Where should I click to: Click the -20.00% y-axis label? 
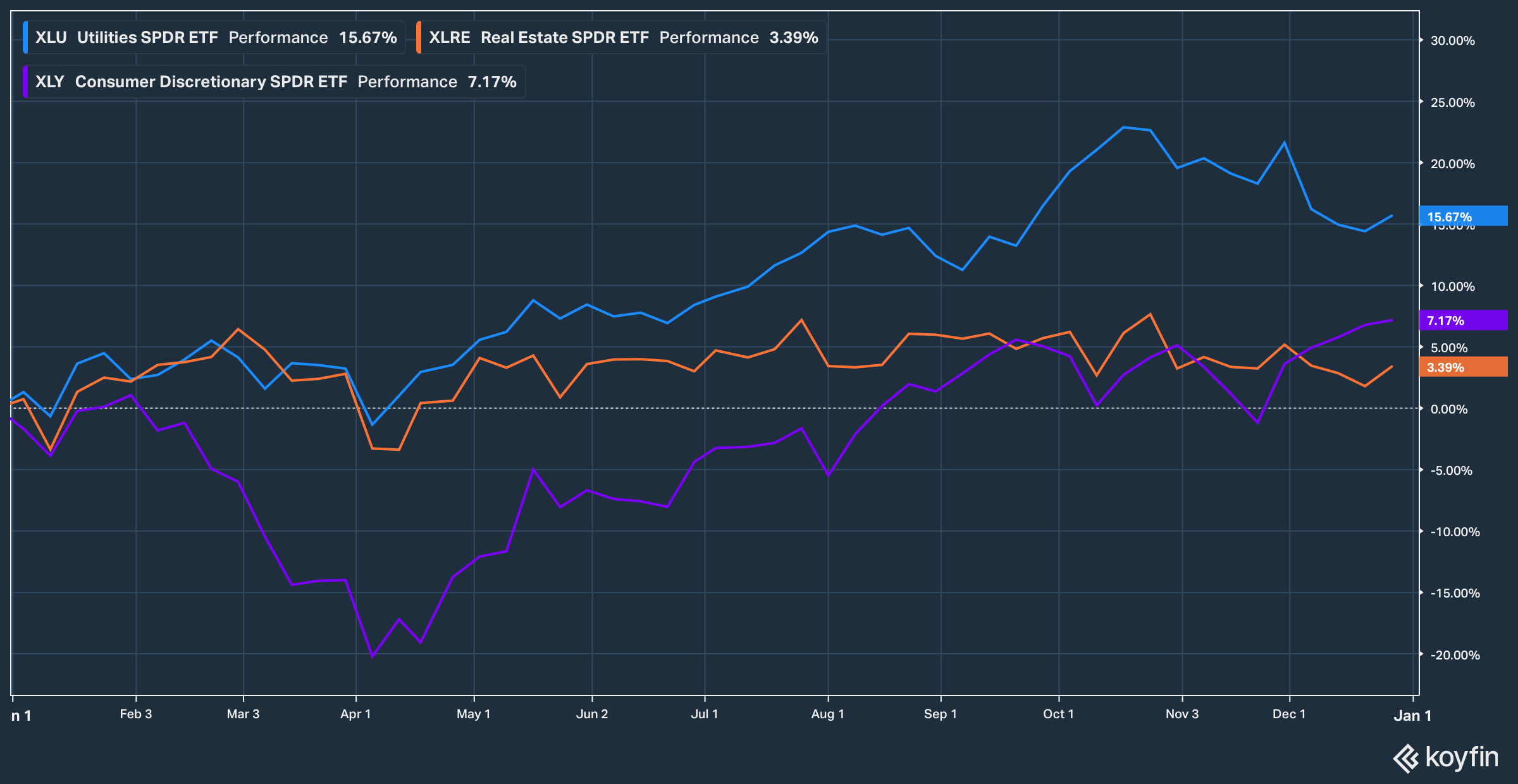pyautogui.click(x=1455, y=655)
